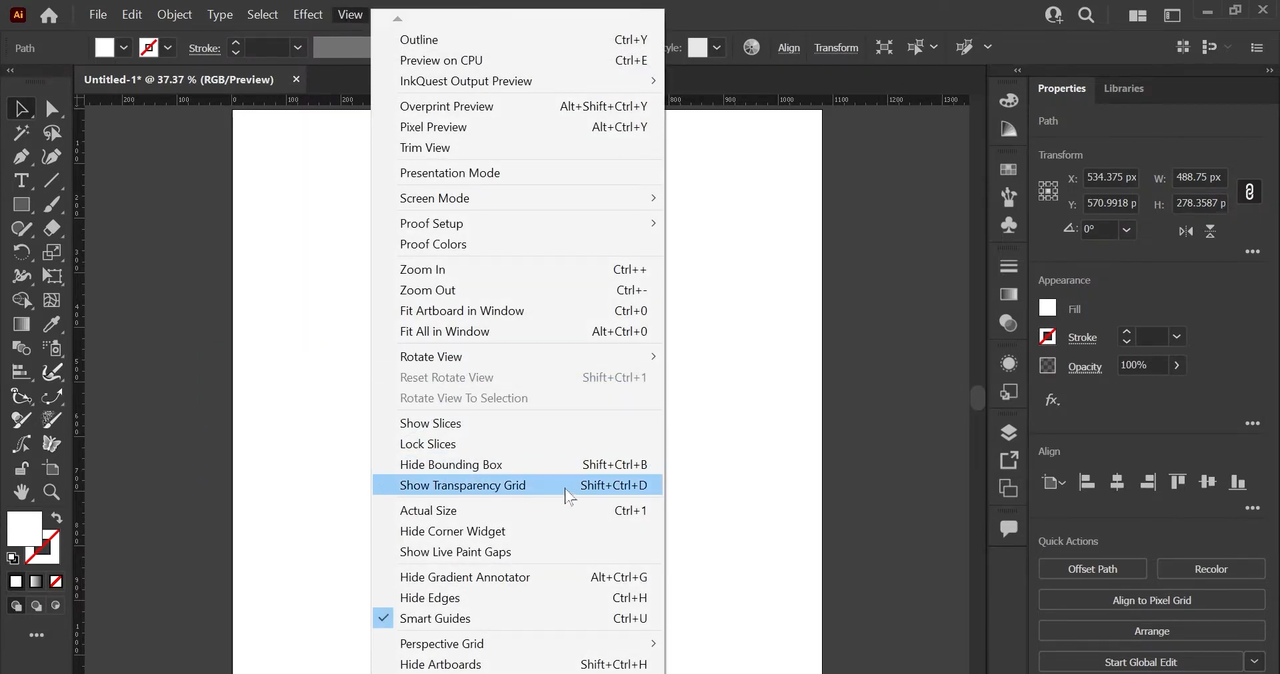Viewport: 1280px width, 674px height.
Task: Click Arrange button
Action: click(x=1152, y=631)
